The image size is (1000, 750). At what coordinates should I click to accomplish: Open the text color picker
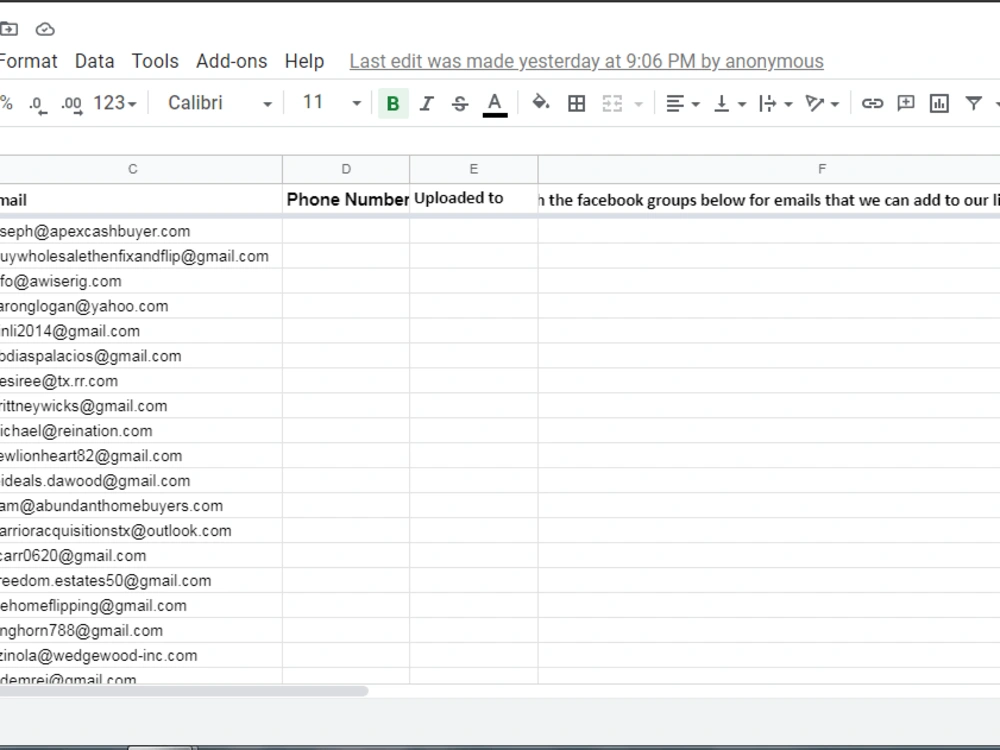[x=495, y=104]
